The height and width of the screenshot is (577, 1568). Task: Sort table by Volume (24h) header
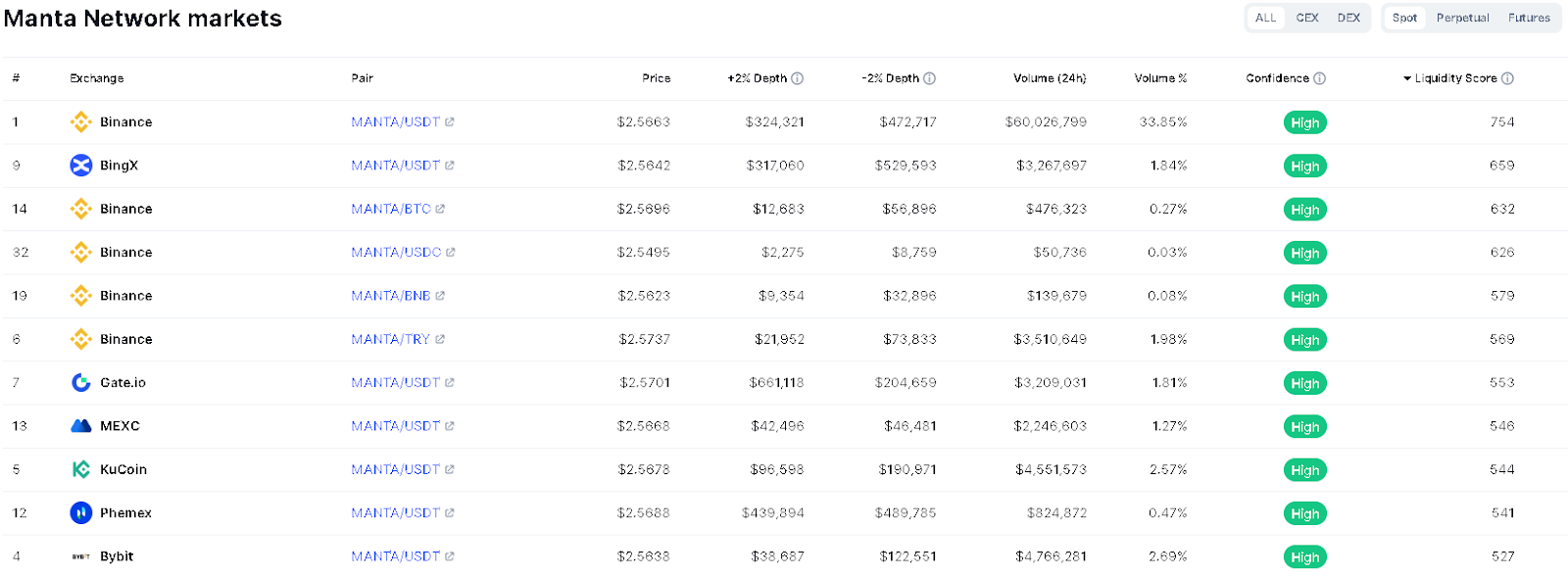(1050, 78)
